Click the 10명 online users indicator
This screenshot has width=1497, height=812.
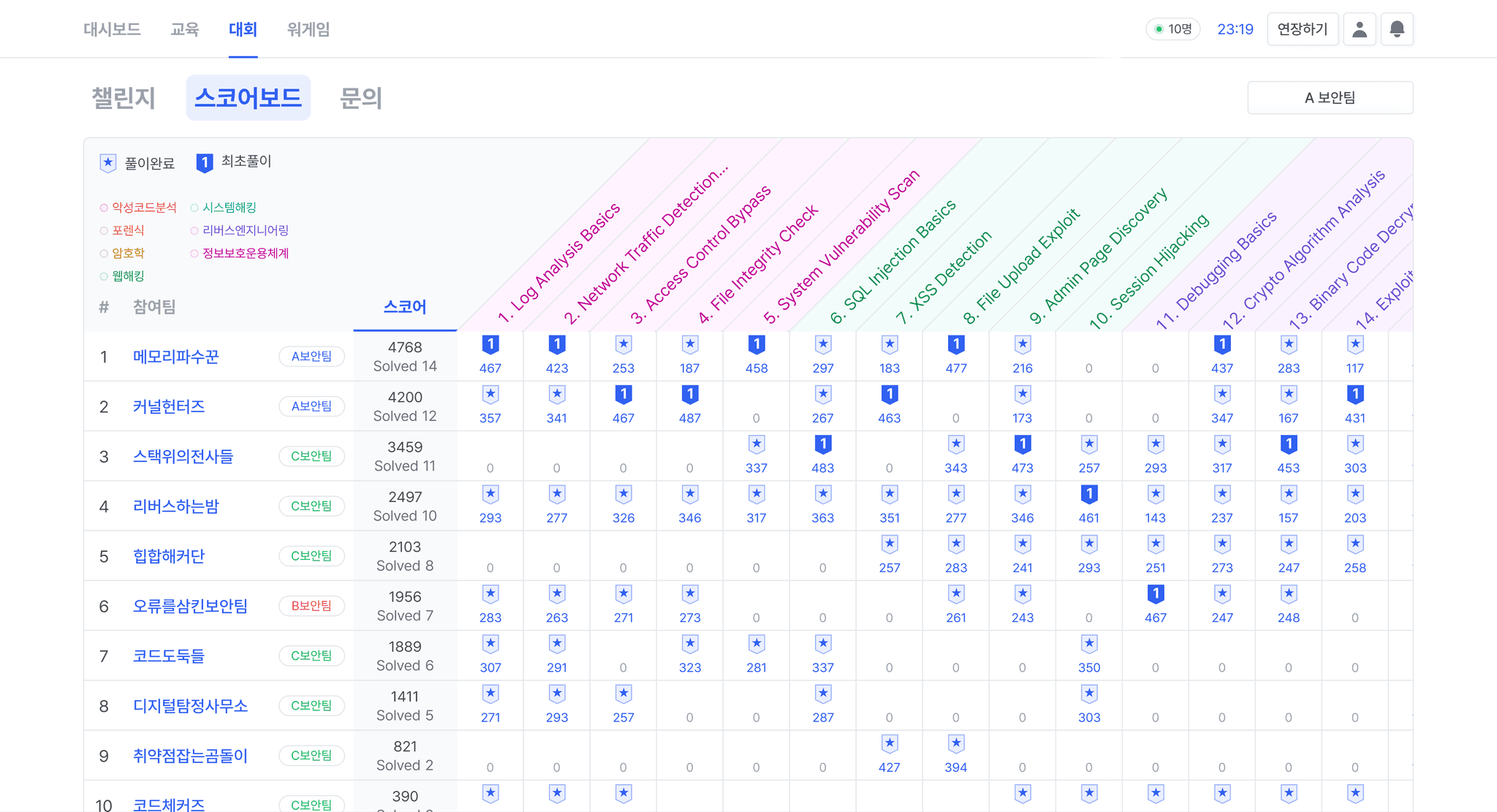tap(1172, 29)
